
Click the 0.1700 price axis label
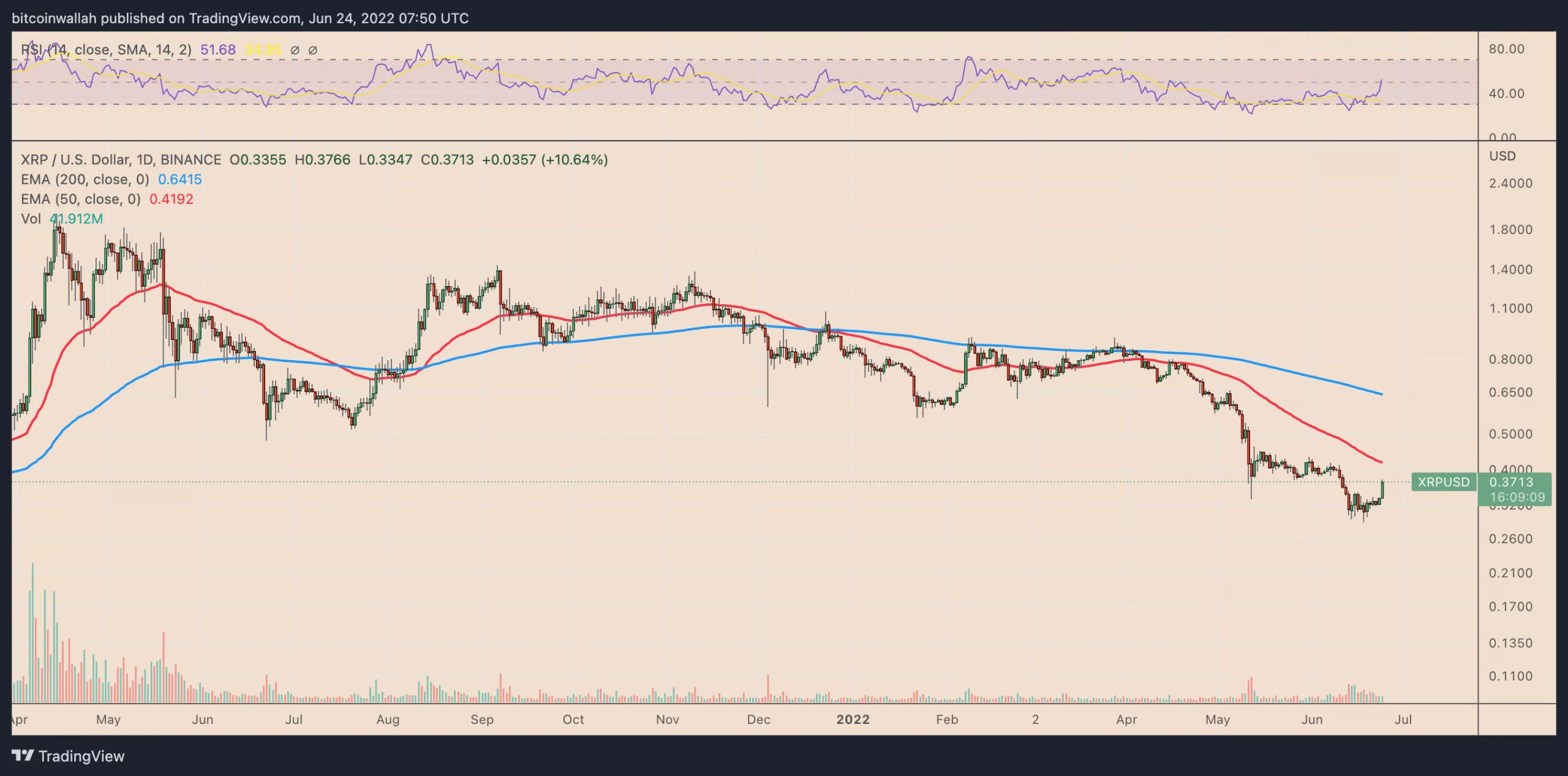pyautogui.click(x=1510, y=607)
